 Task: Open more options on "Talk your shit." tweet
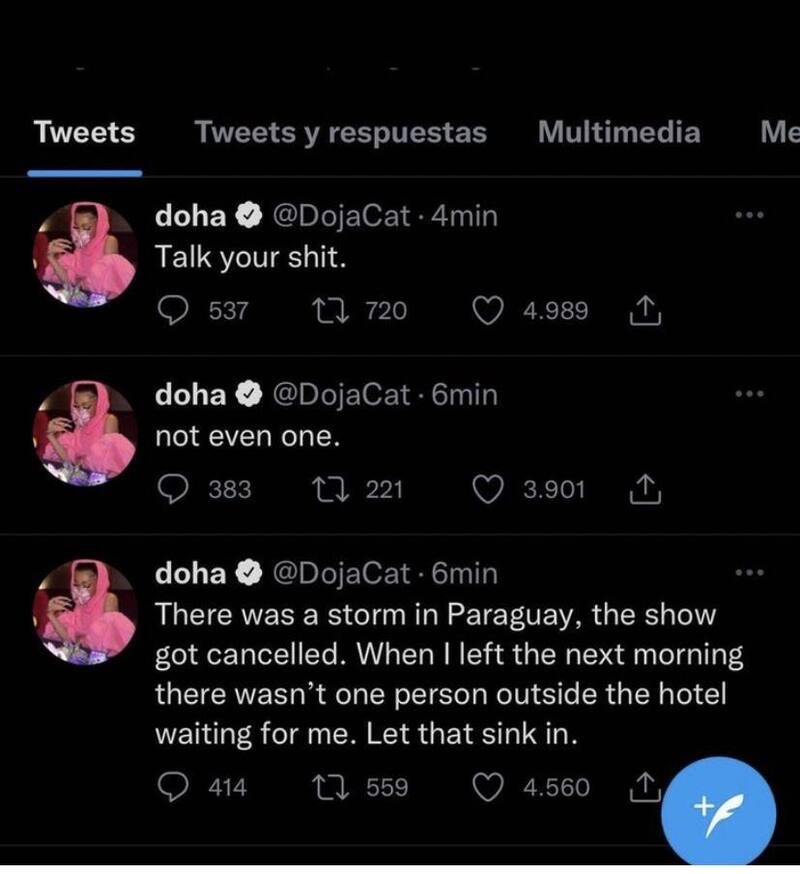(x=748, y=216)
